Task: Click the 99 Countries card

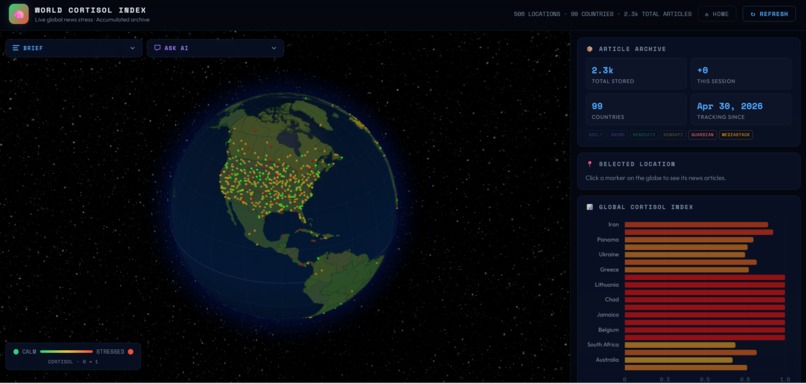Action: click(636, 109)
